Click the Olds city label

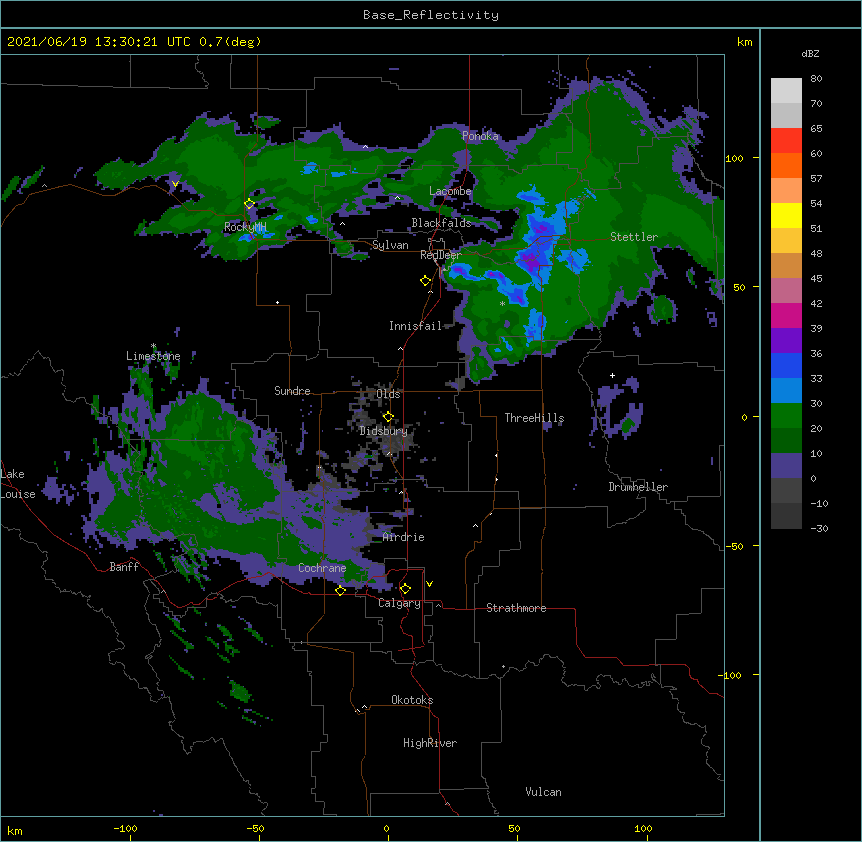point(388,394)
